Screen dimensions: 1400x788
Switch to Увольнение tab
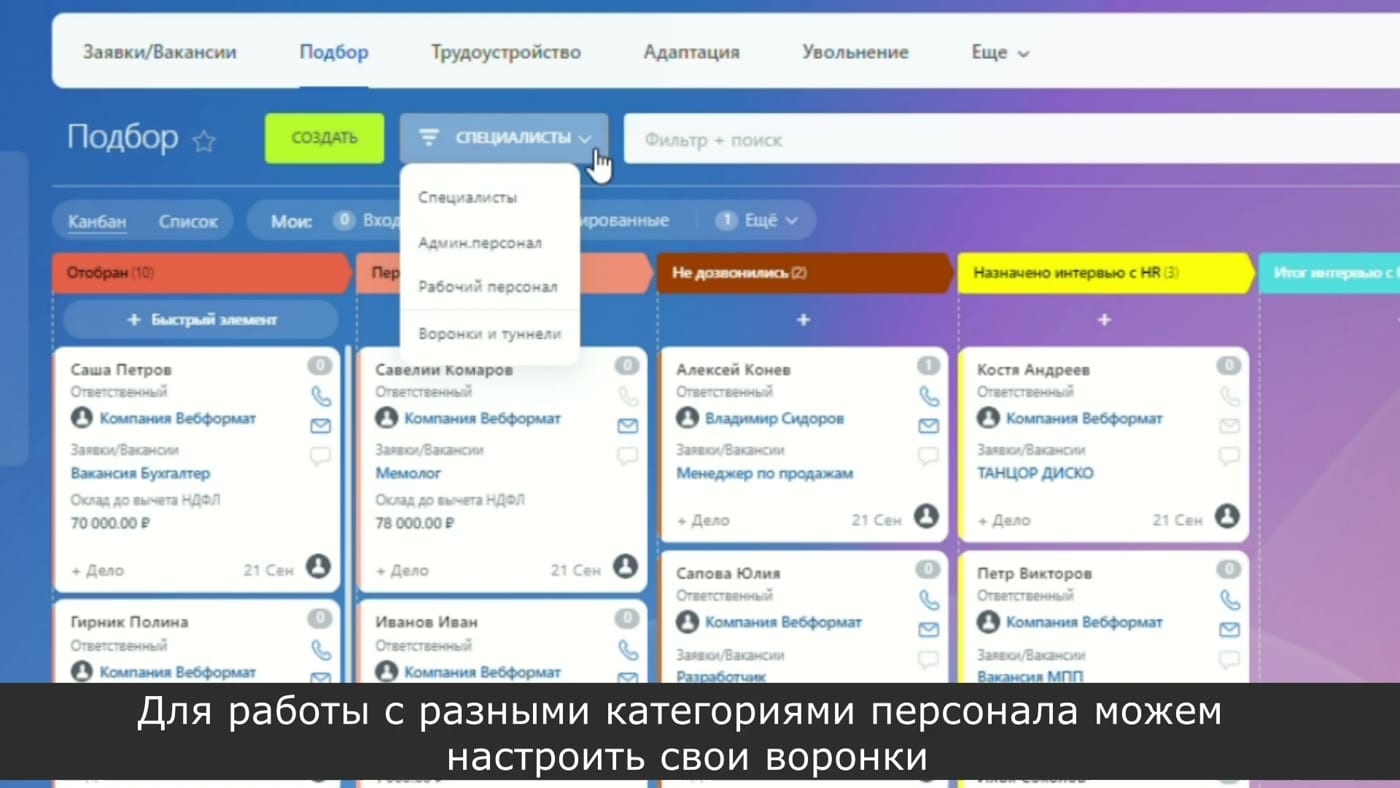coord(855,52)
